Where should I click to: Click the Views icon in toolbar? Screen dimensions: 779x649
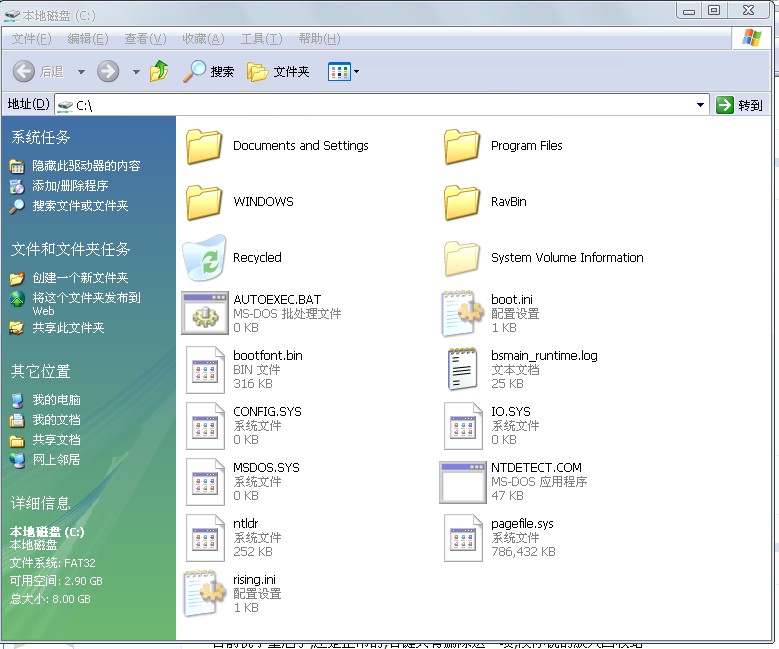(339, 72)
